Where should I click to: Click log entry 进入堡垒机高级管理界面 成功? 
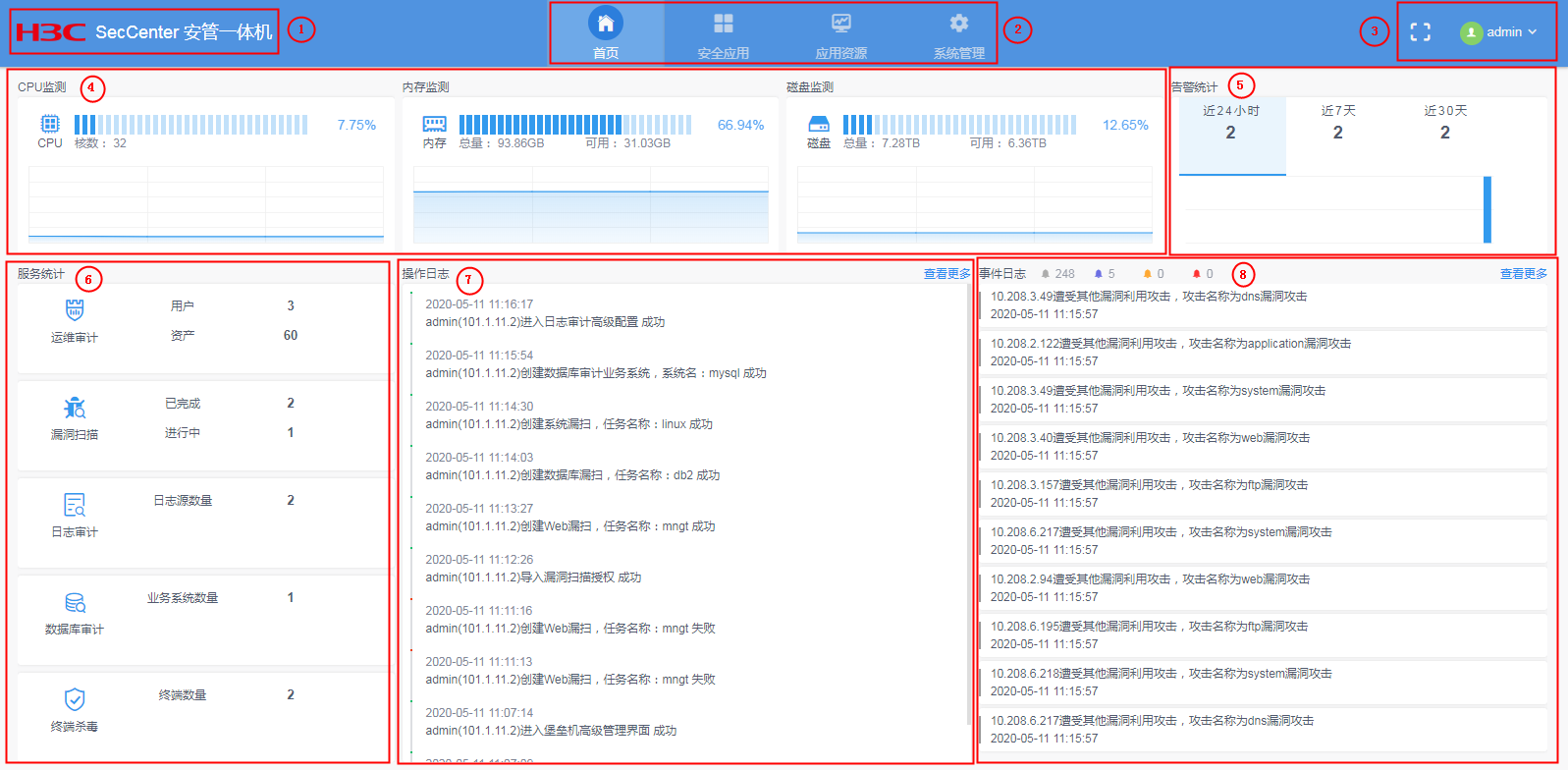[551, 731]
